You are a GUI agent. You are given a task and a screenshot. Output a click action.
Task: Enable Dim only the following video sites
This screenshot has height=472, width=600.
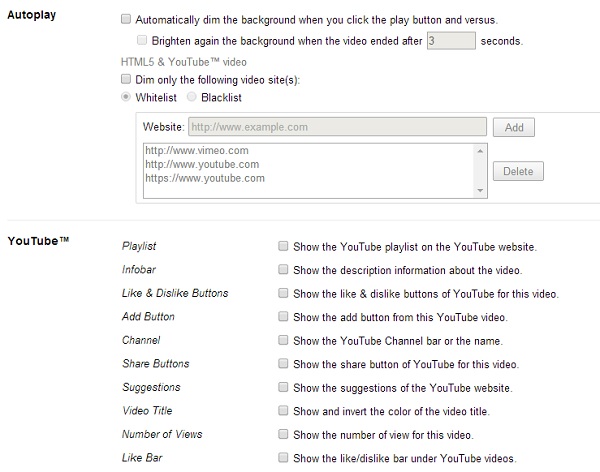coord(126,79)
